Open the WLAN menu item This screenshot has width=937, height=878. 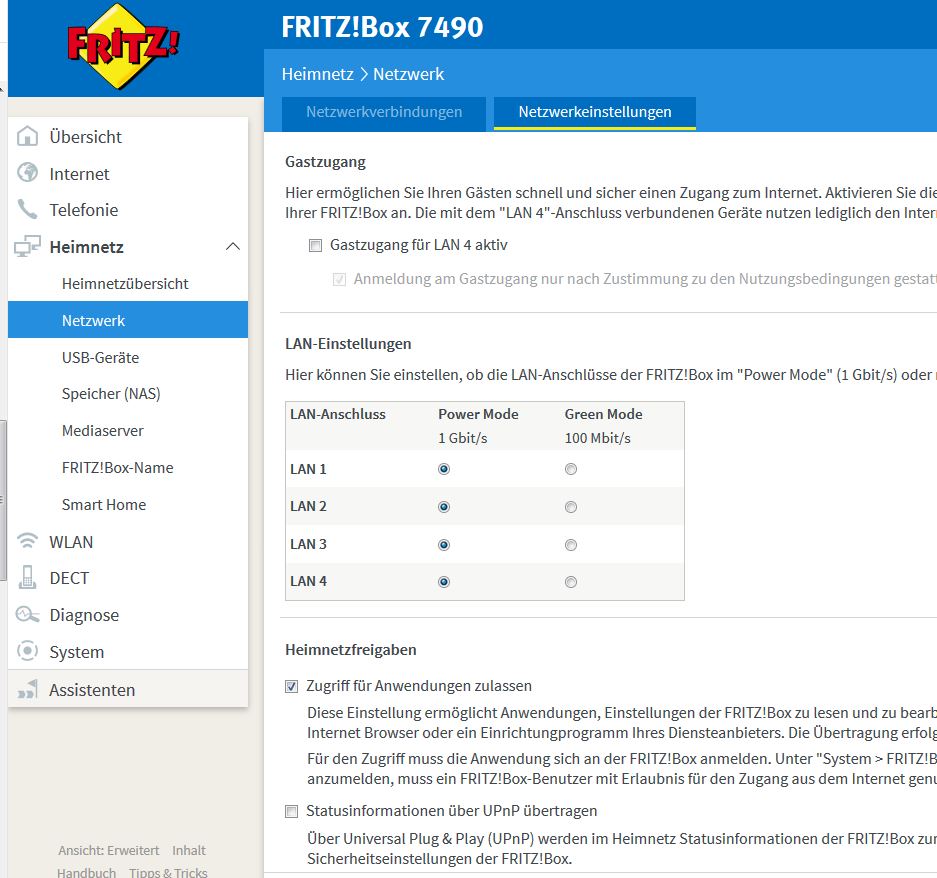coord(128,542)
